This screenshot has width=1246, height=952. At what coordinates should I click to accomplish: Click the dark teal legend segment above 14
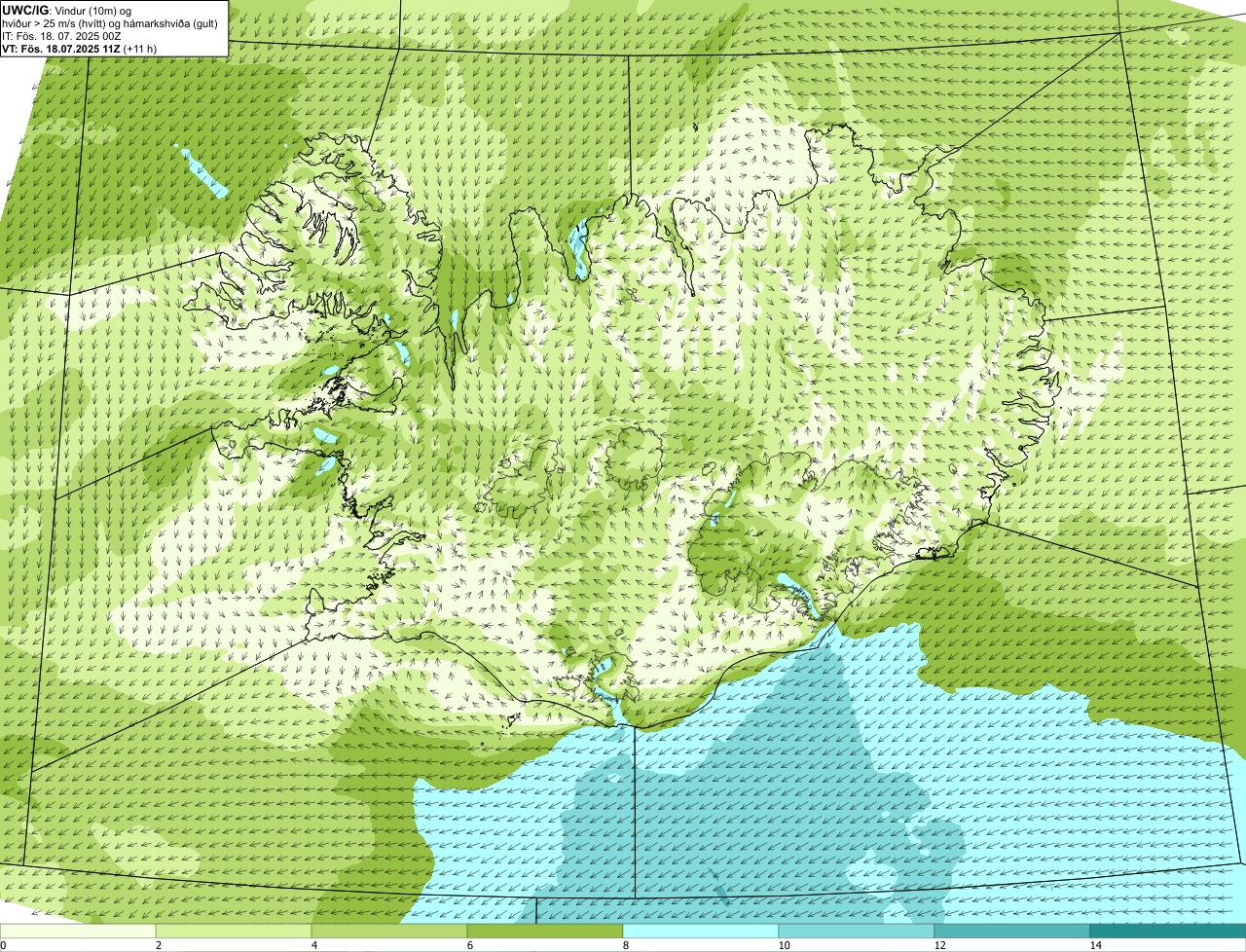[x=1168, y=931]
